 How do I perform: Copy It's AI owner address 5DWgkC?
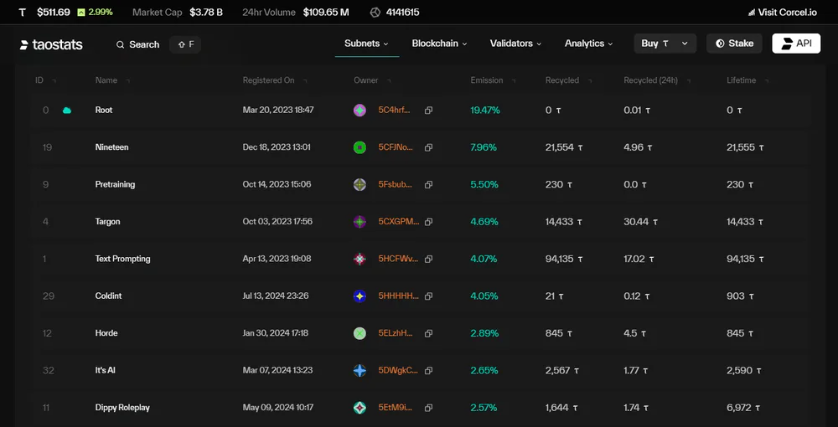pyautogui.click(x=428, y=370)
